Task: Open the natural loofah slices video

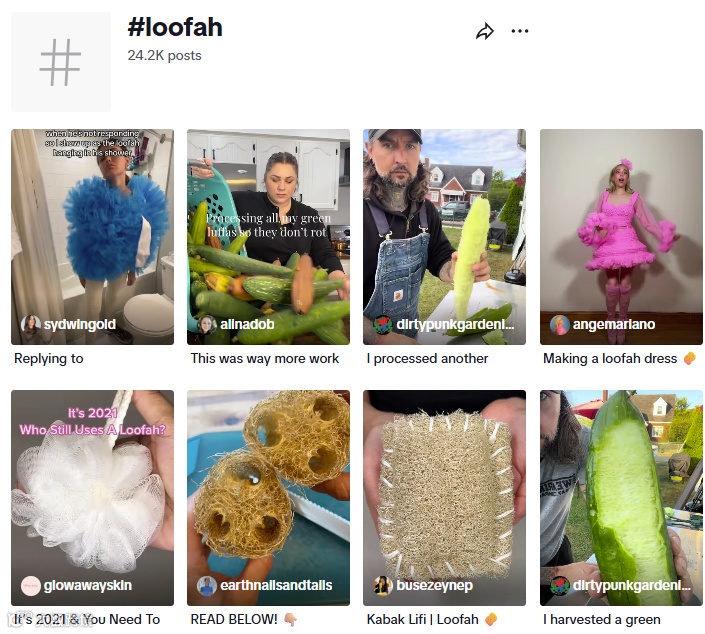Action: tap(268, 498)
